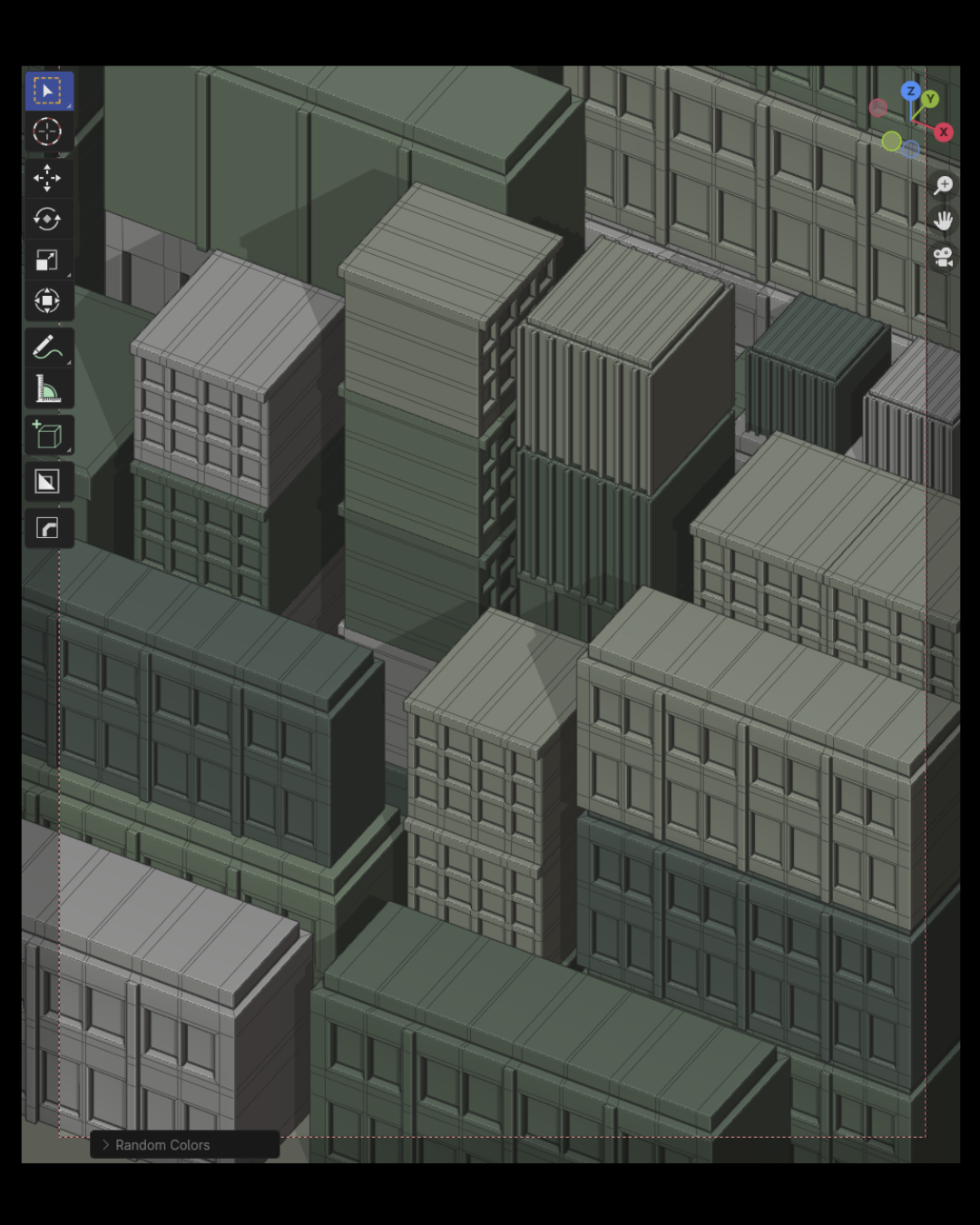Click the hand pan view button
Image resolution: width=980 pixels, height=1225 pixels.
944,220
